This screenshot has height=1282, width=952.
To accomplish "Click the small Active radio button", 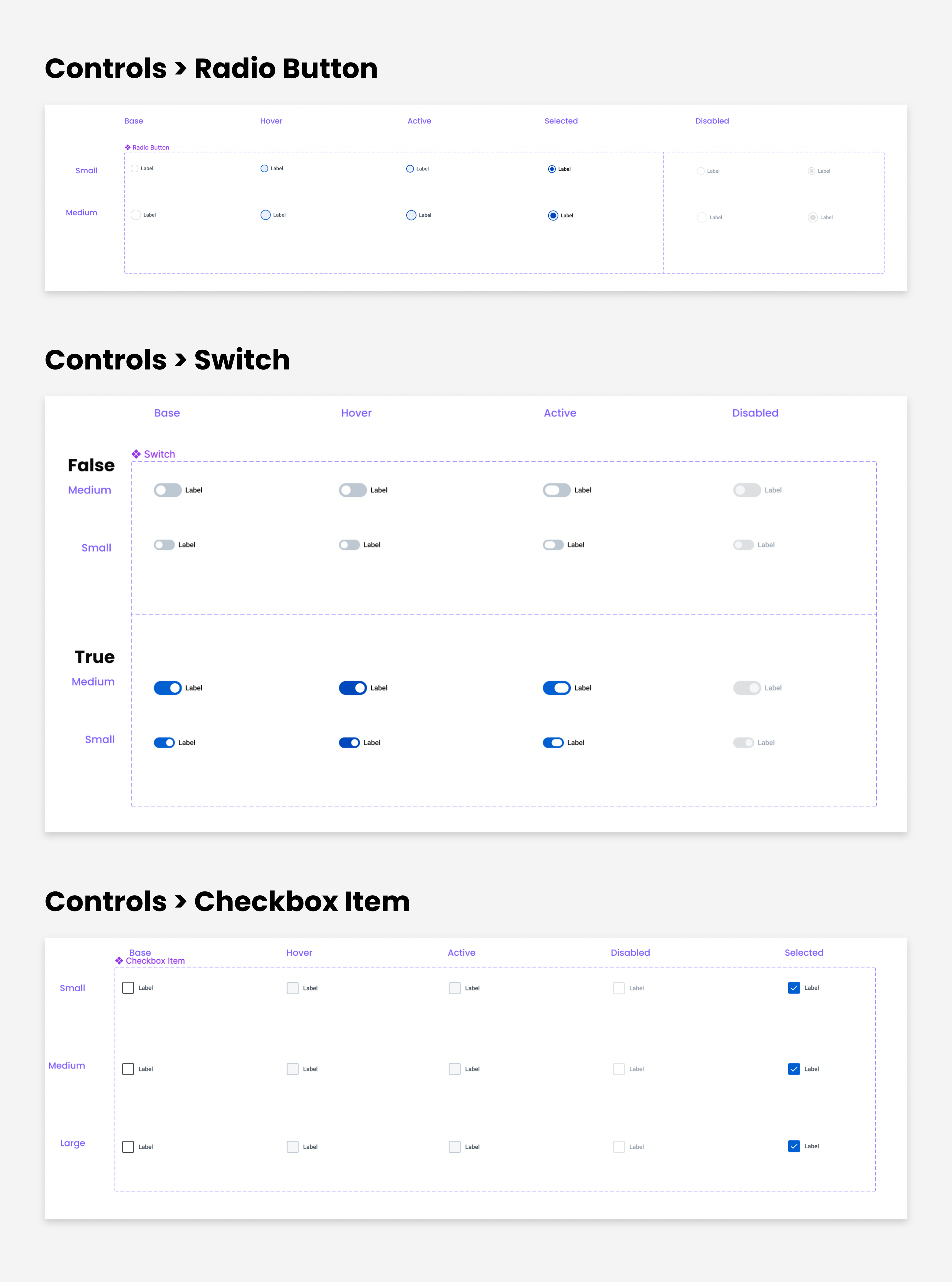I will [410, 169].
